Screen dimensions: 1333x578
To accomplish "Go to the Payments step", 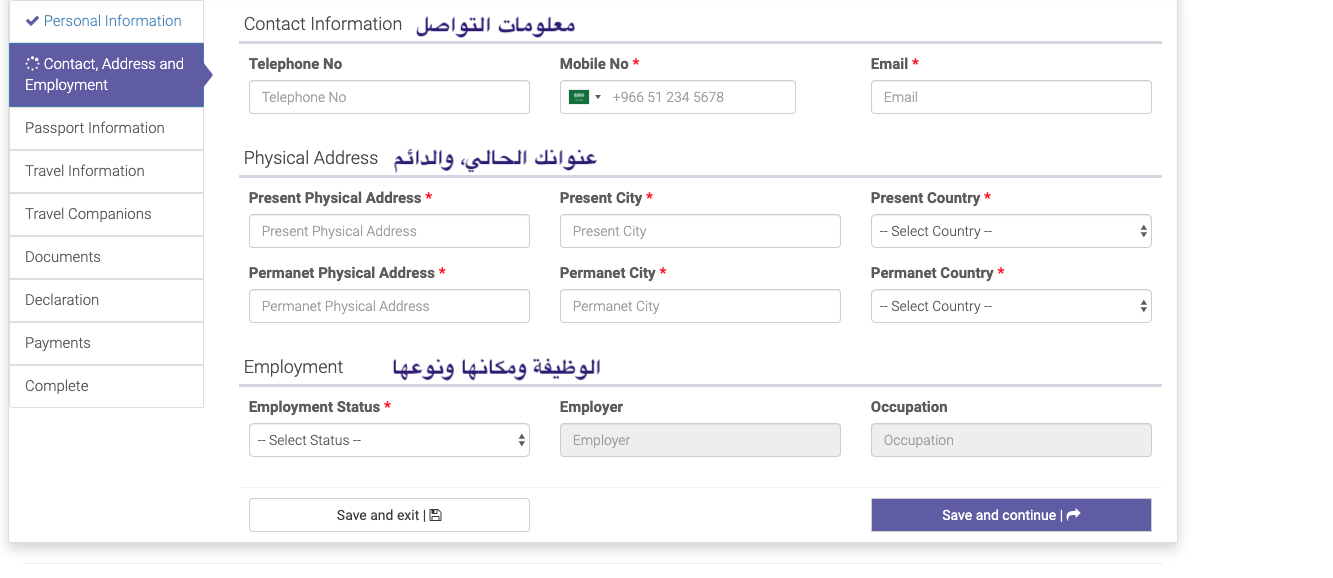I will (58, 343).
